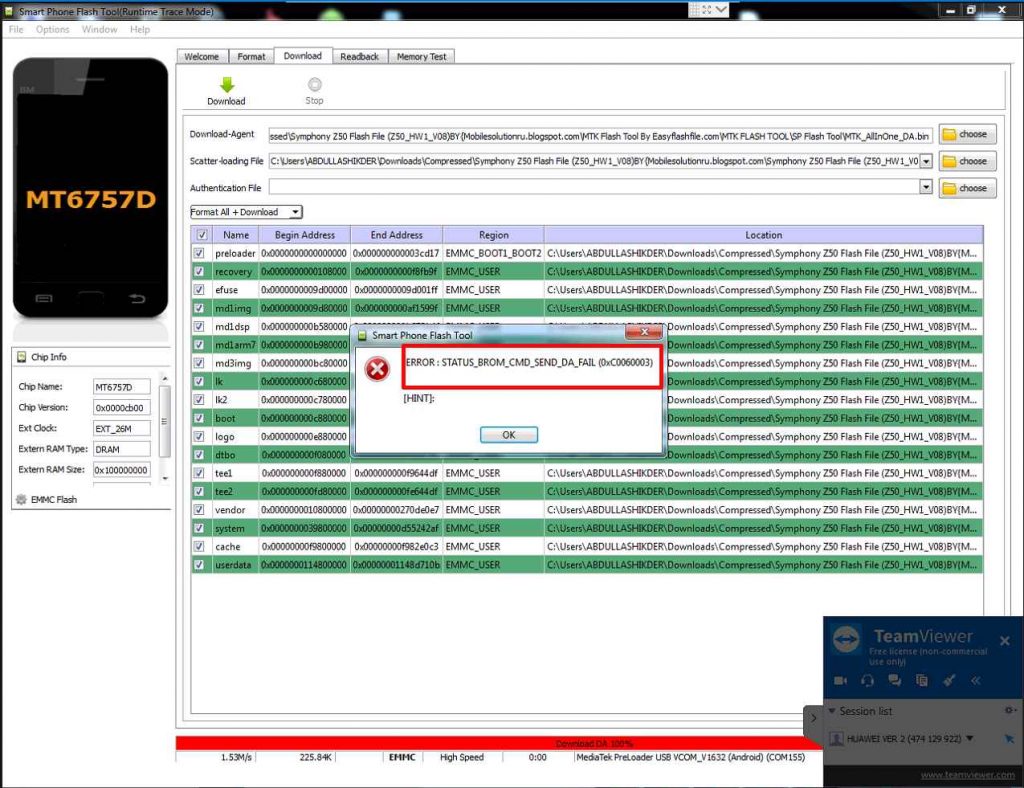Image resolution: width=1024 pixels, height=788 pixels.
Task: Toggle the userdata partition checkbox
Action: coord(199,565)
